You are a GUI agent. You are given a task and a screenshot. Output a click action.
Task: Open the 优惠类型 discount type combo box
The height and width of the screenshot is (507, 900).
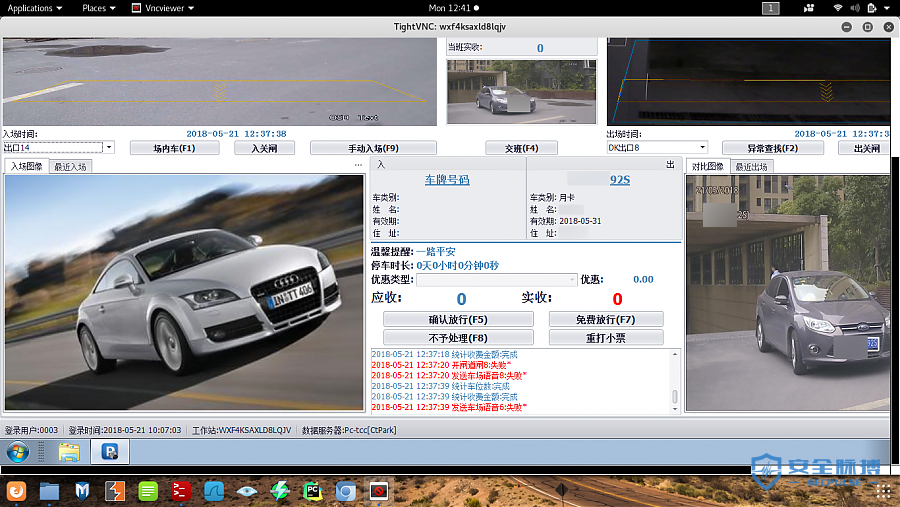(496, 280)
